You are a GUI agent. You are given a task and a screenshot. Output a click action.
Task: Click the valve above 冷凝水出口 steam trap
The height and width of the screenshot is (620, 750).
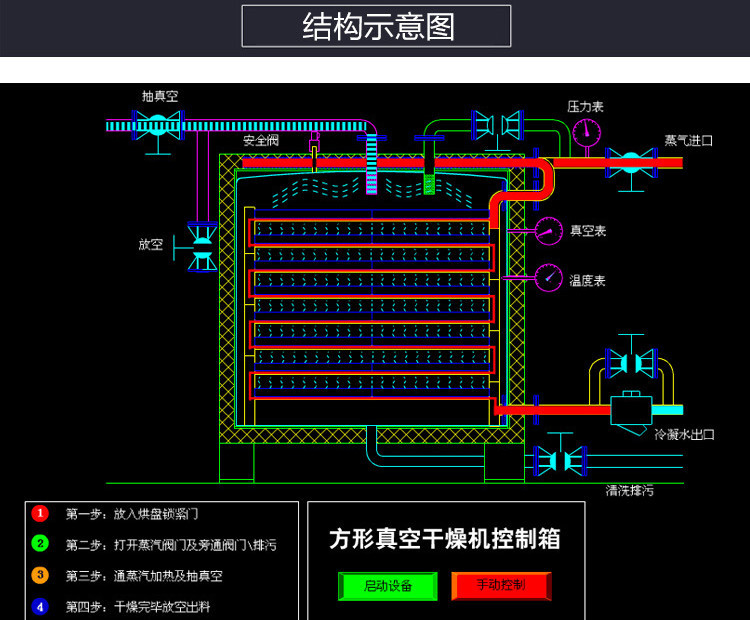[630, 362]
